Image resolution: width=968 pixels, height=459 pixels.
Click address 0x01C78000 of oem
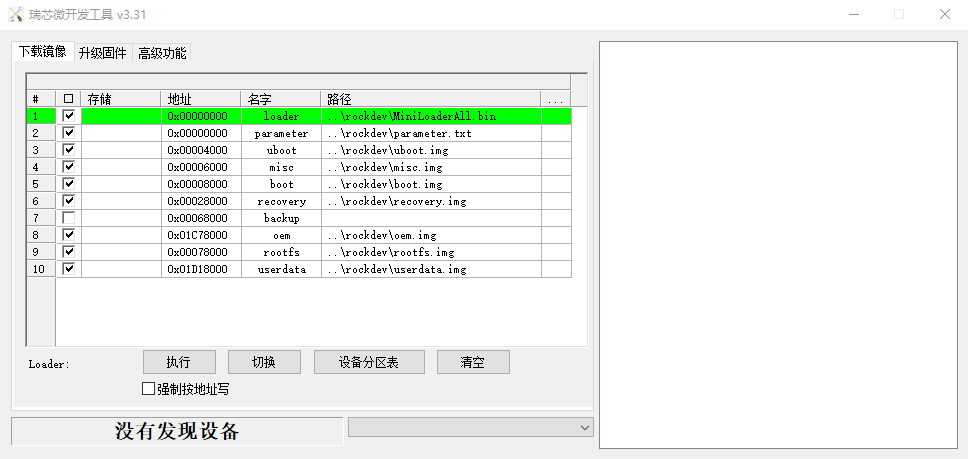click(x=201, y=236)
